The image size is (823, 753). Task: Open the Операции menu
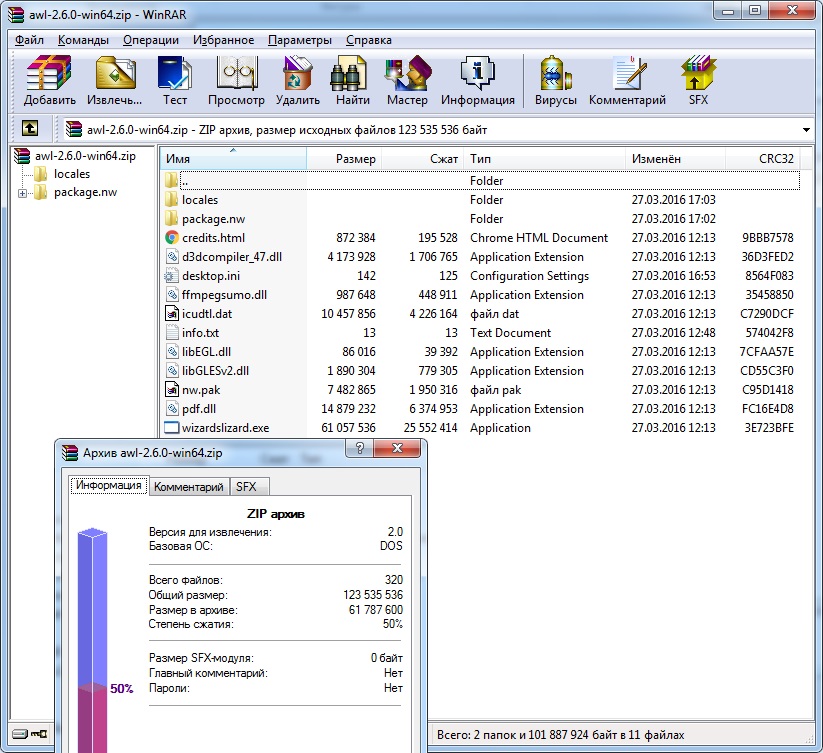point(151,40)
